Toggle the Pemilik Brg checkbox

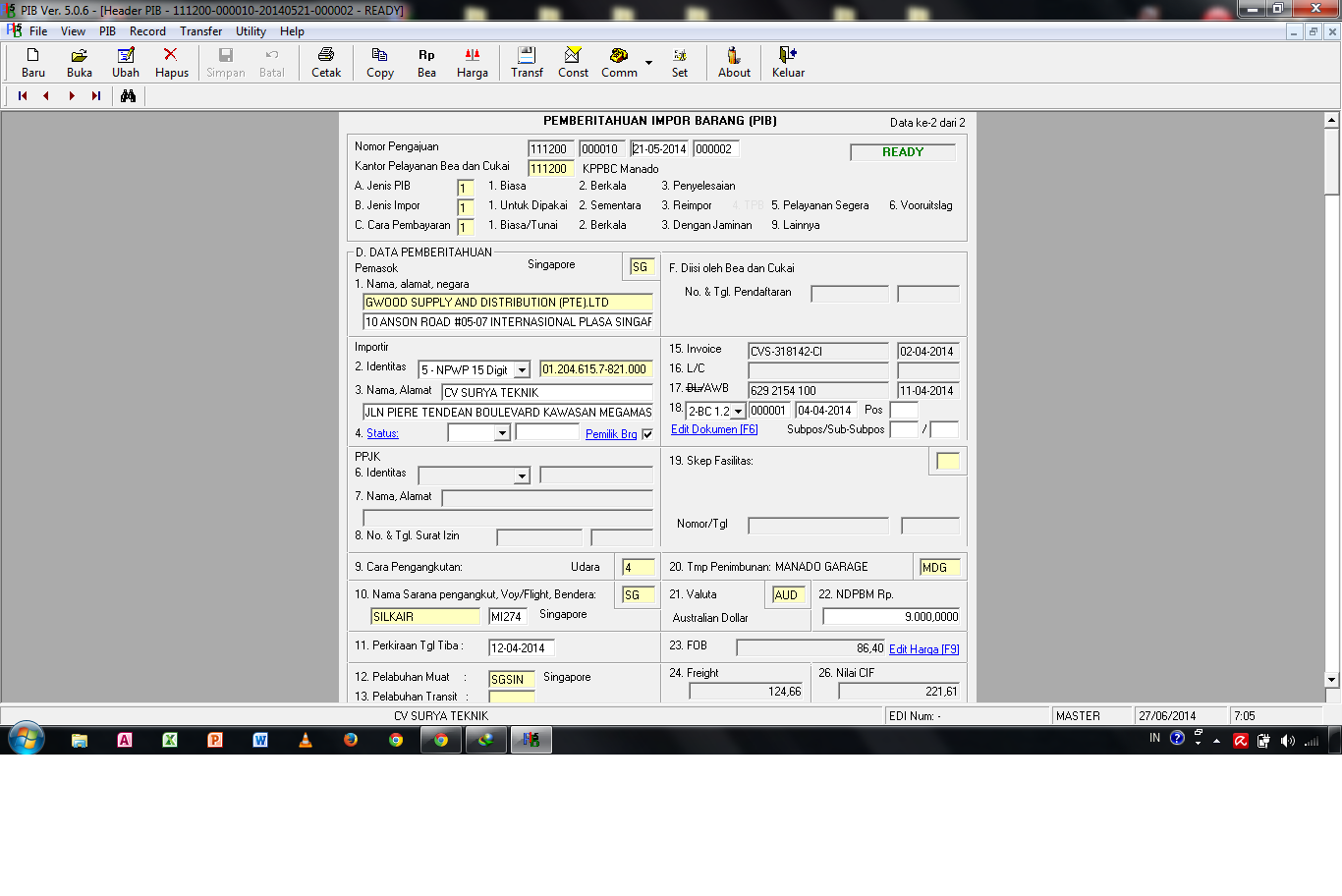click(647, 434)
